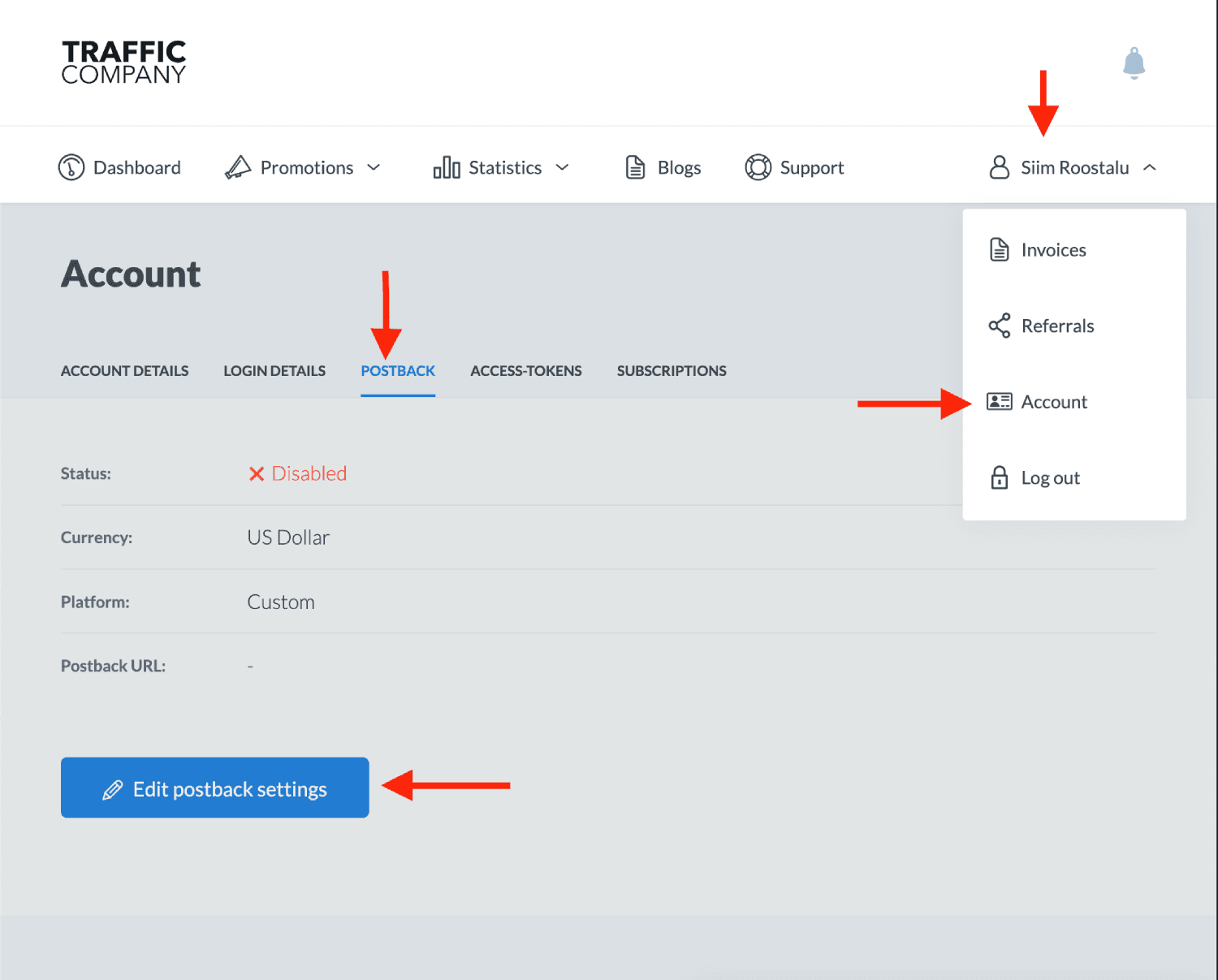The height and width of the screenshot is (980, 1218).
Task: Click the Traffic Company logo
Action: point(124,63)
